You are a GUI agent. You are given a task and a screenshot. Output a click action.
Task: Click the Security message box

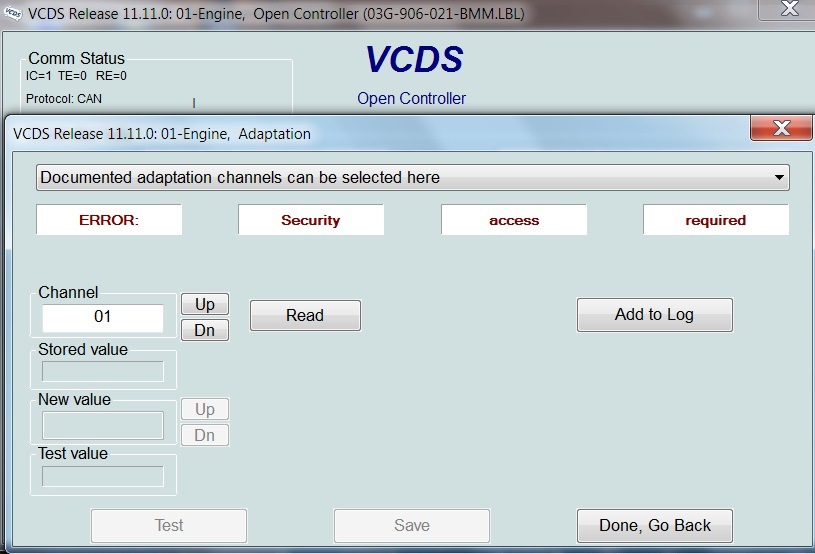[x=311, y=220]
